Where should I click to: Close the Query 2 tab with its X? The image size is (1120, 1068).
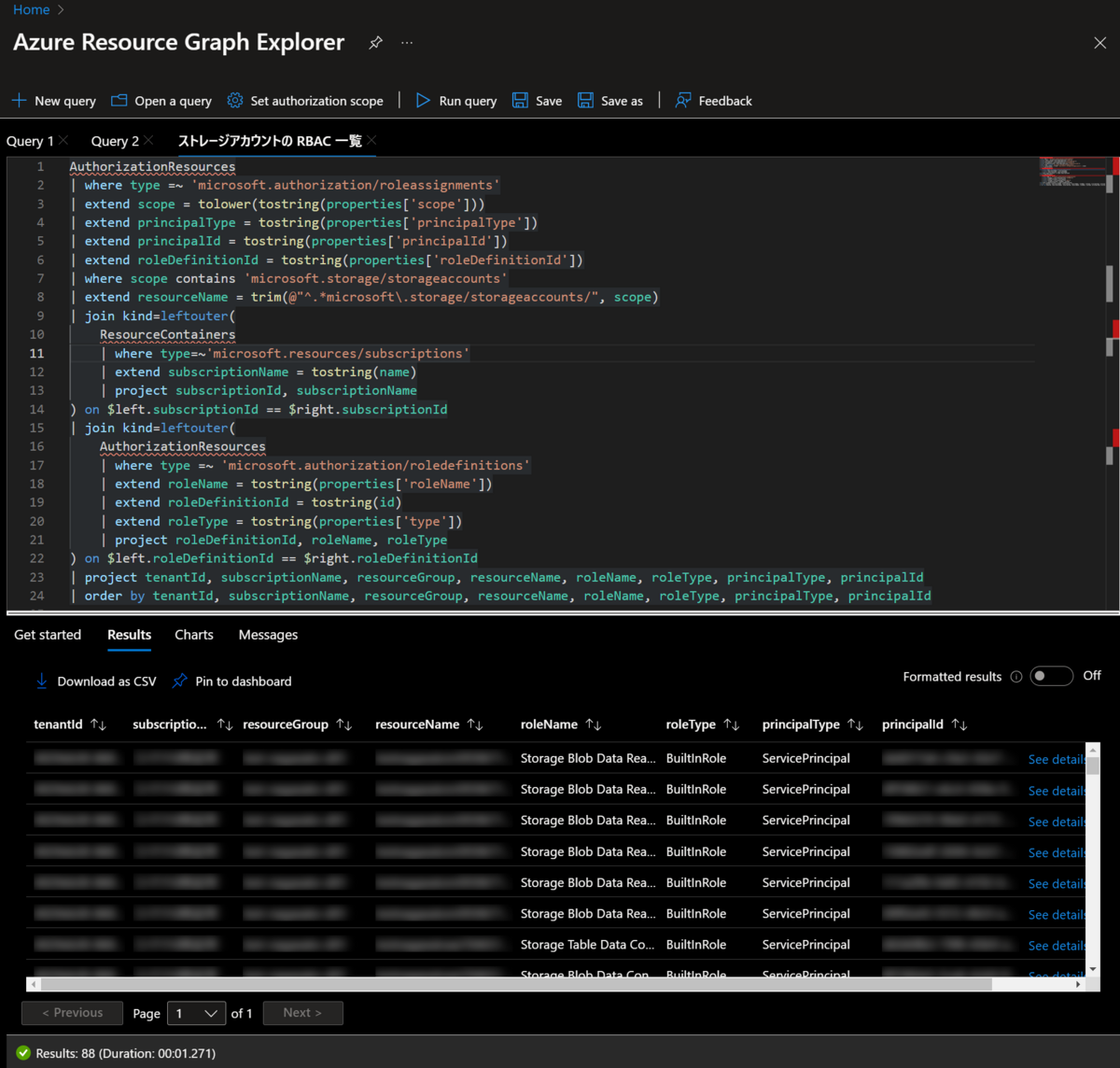[x=148, y=140]
